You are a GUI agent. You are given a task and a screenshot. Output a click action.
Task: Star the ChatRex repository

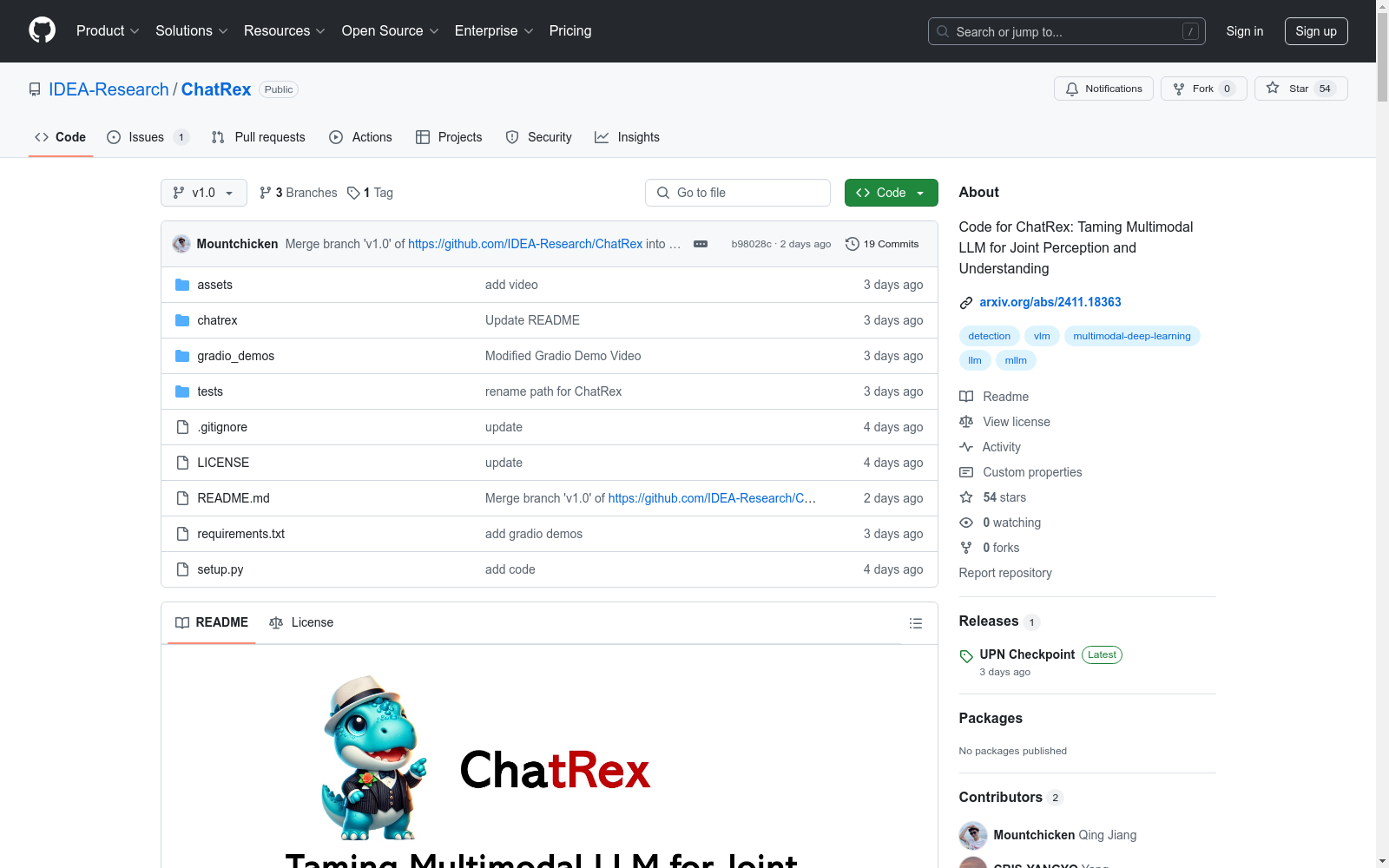click(1300, 89)
